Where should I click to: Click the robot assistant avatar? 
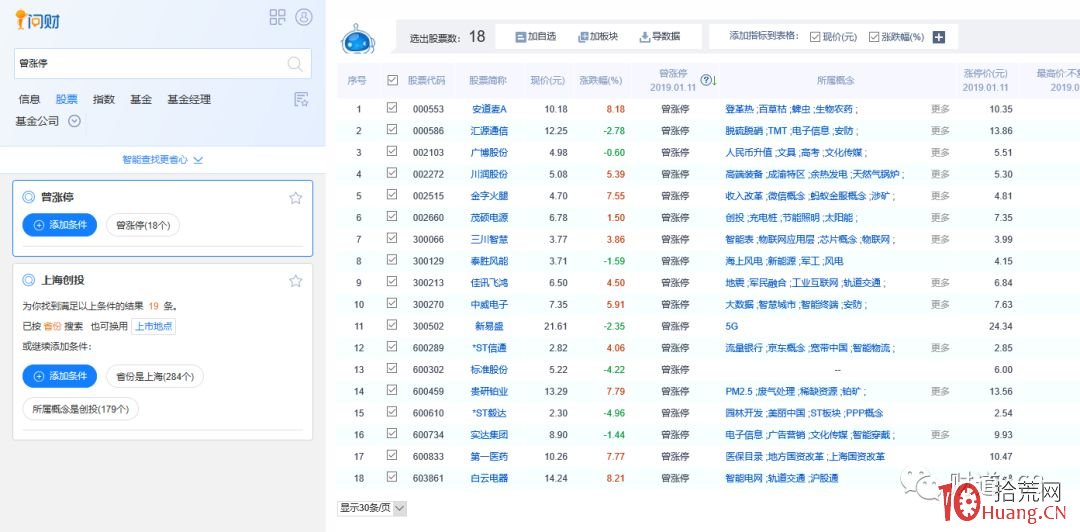[x=359, y=39]
